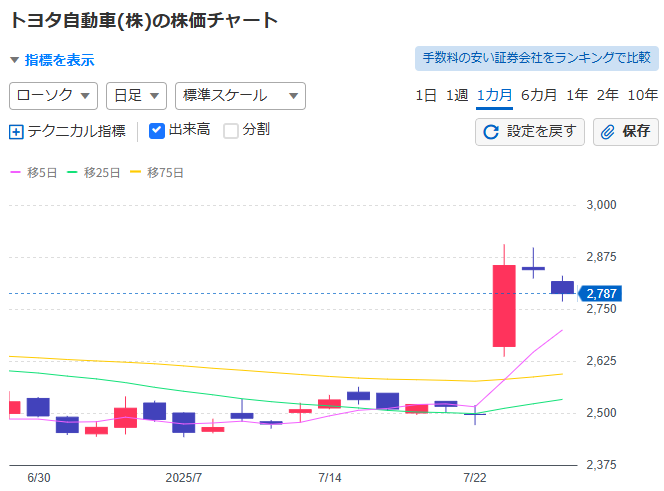Enable the 分割 checkbox
This screenshot has width=664, height=491.
tap(231, 130)
